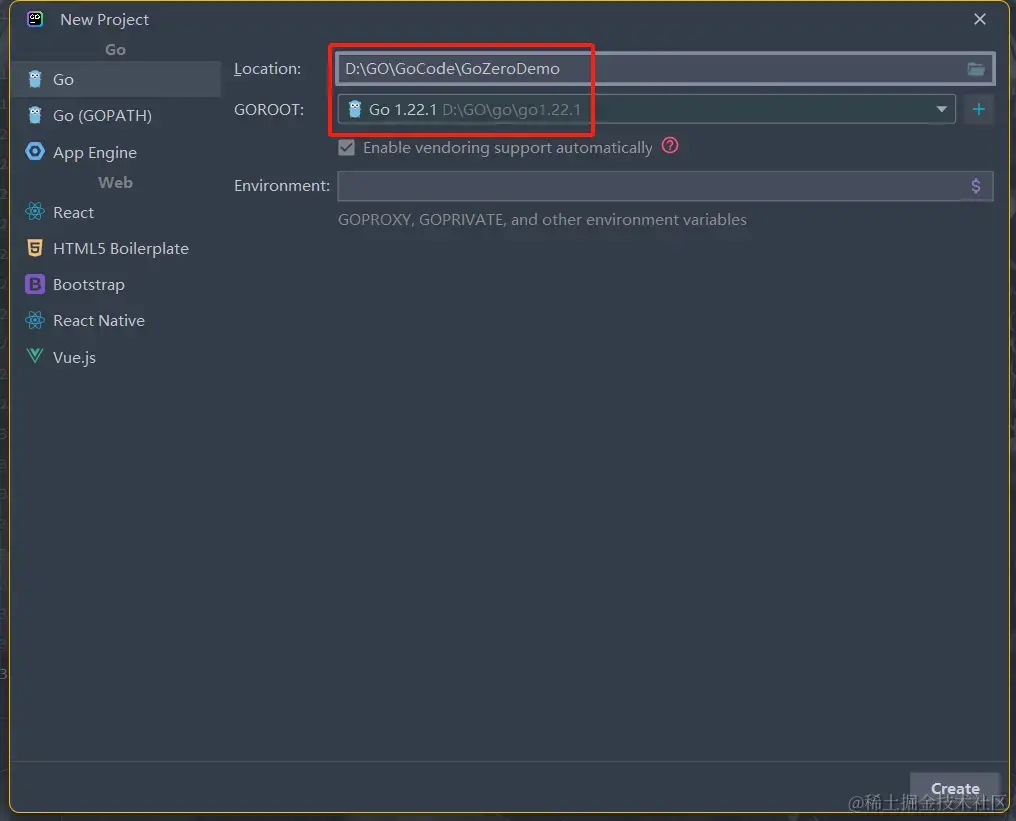Image resolution: width=1016 pixels, height=821 pixels.
Task: Click the Location label
Action: pyautogui.click(x=267, y=69)
